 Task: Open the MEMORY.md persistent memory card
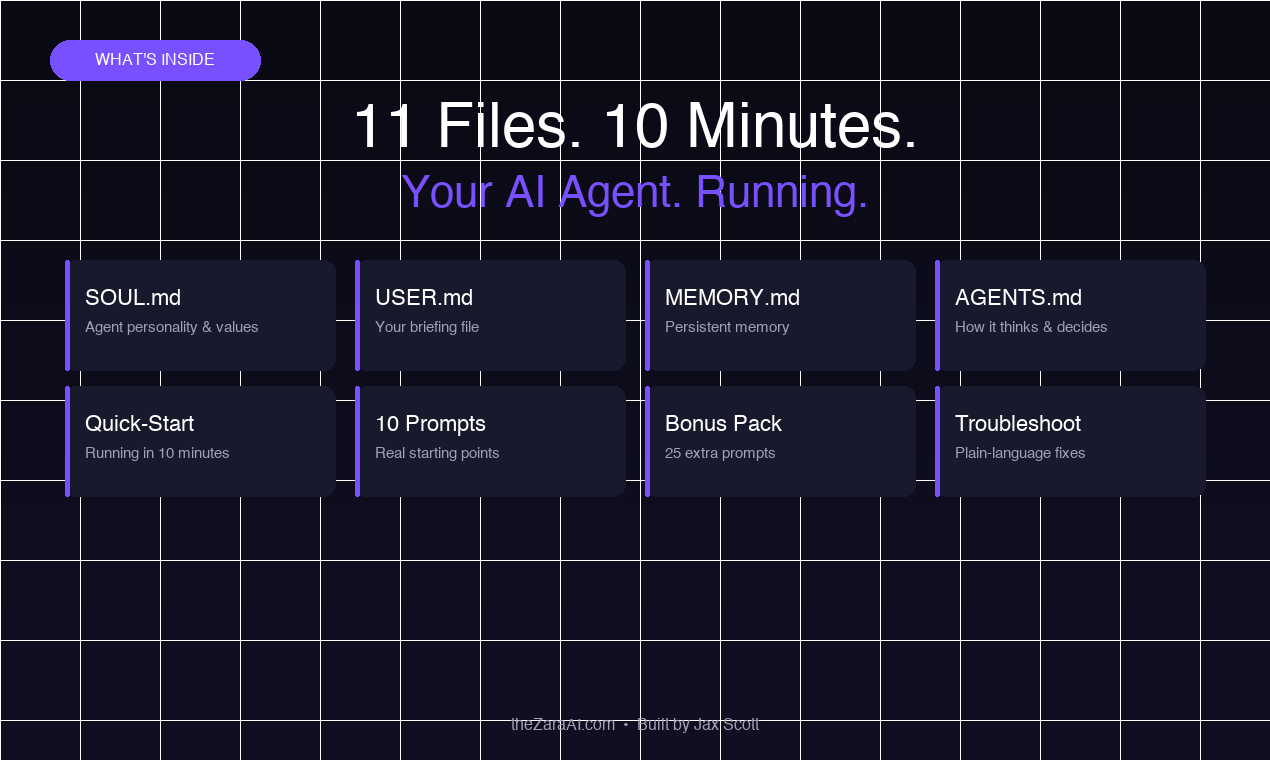point(780,315)
